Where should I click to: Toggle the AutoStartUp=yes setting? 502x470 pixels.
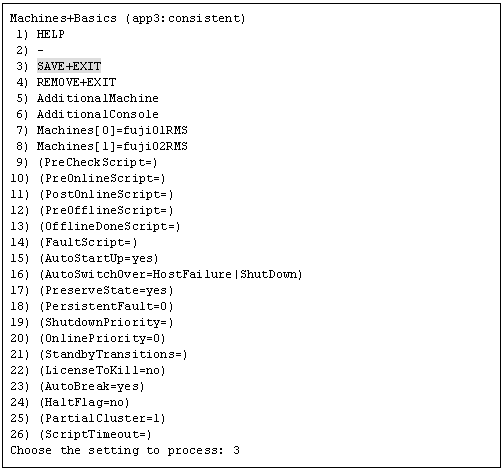99,258
